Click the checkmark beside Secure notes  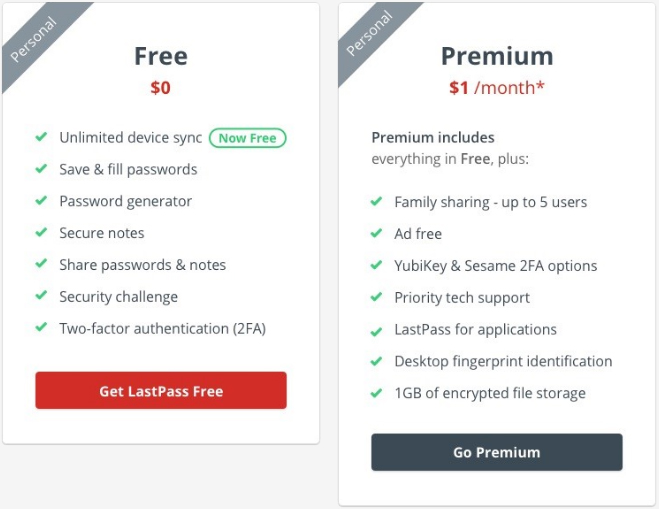(41, 232)
